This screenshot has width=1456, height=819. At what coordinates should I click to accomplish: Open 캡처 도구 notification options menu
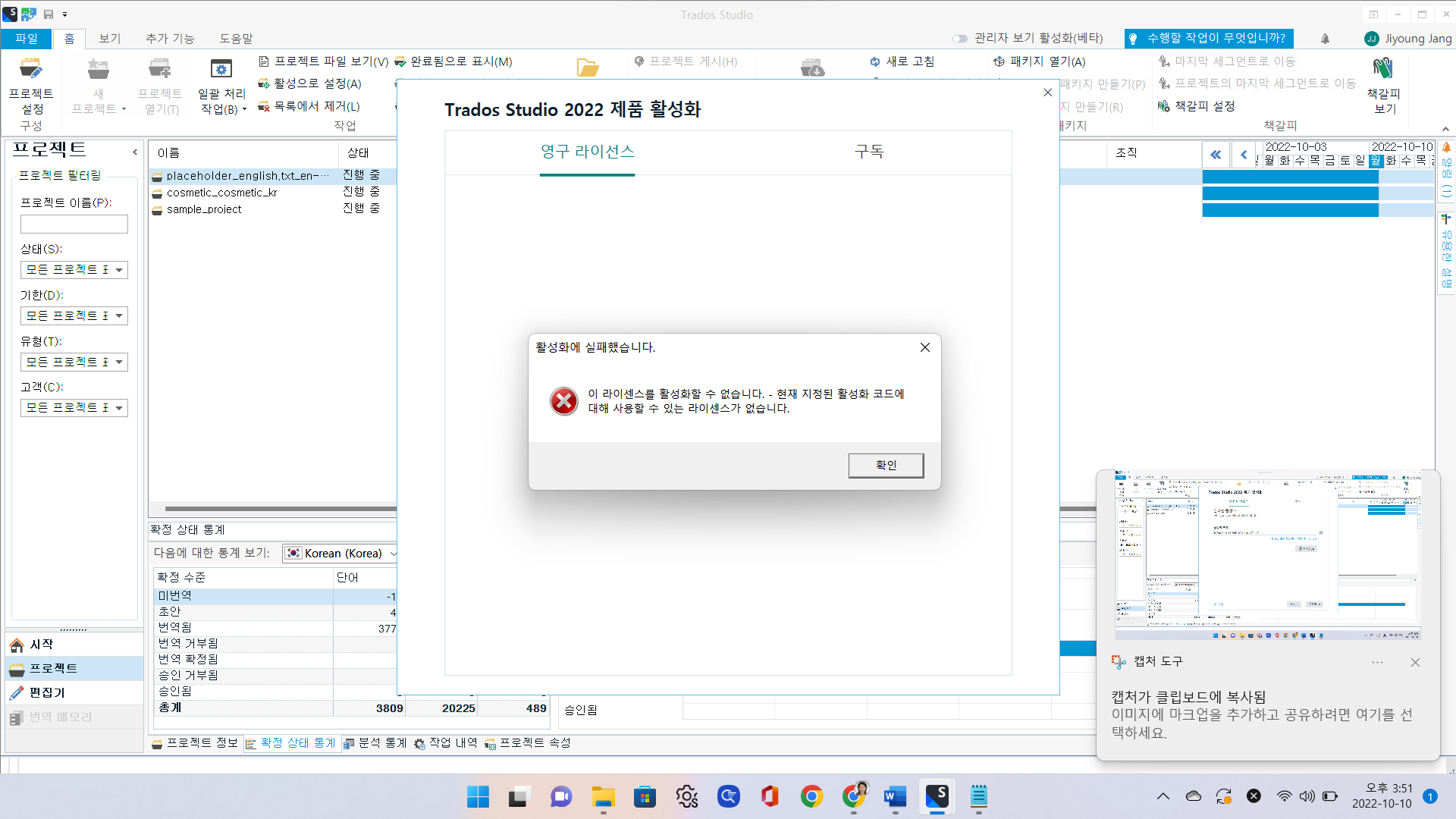[1377, 662]
